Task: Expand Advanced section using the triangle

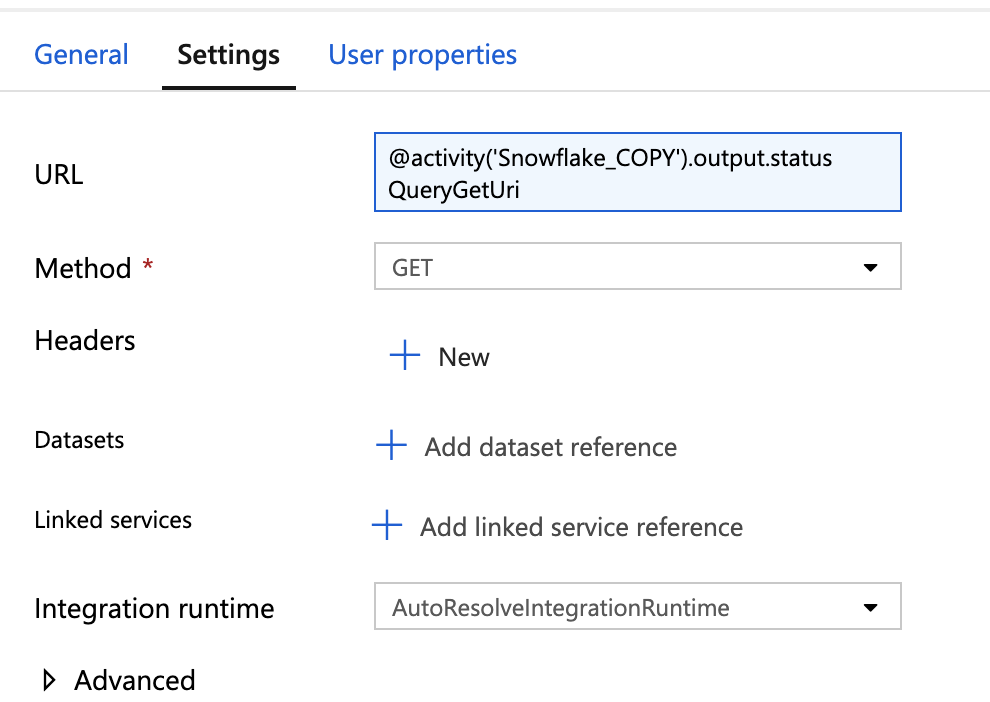Action: 49,681
